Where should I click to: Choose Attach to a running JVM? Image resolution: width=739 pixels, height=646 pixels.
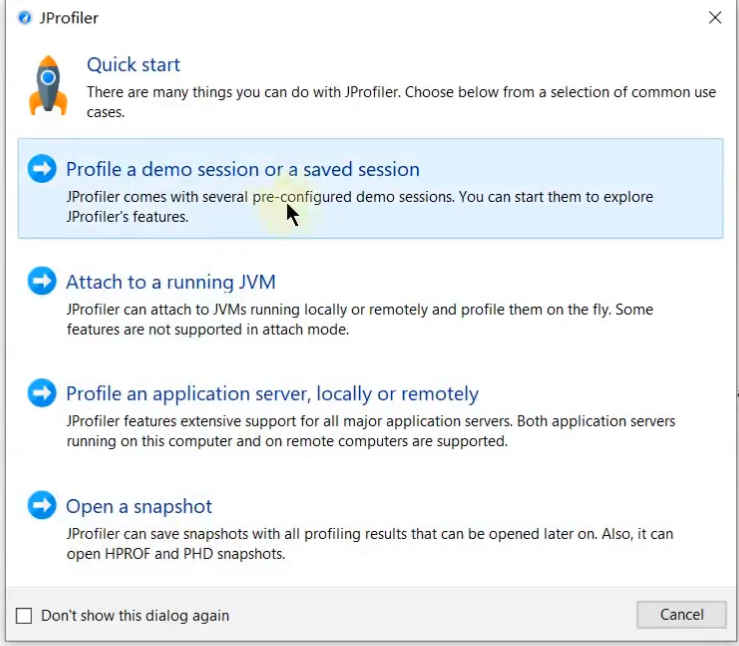171,282
